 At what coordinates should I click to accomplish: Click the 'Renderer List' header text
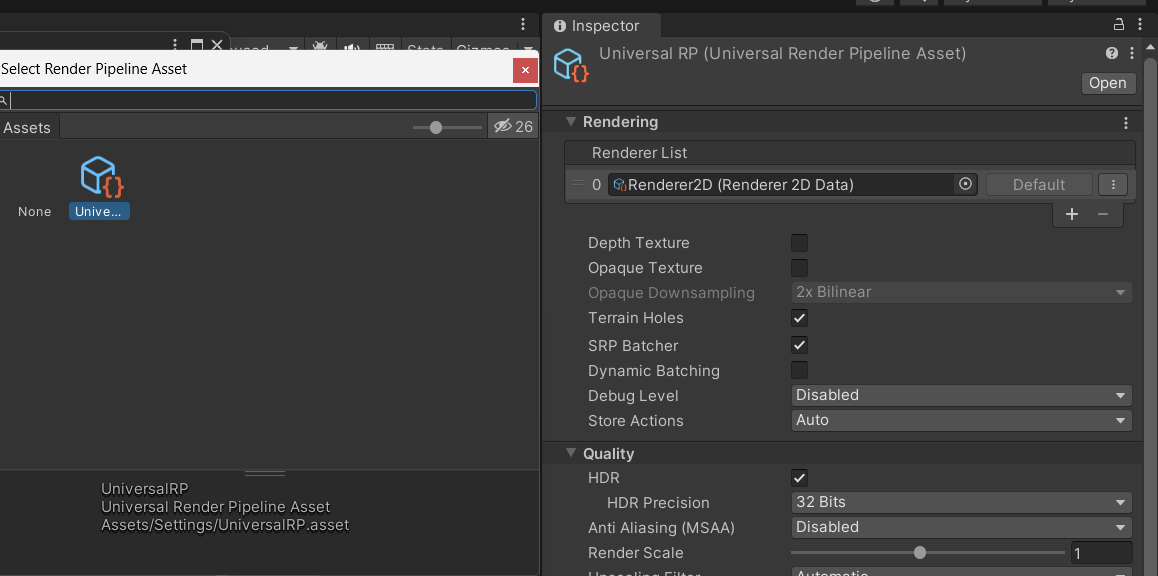tap(640, 153)
